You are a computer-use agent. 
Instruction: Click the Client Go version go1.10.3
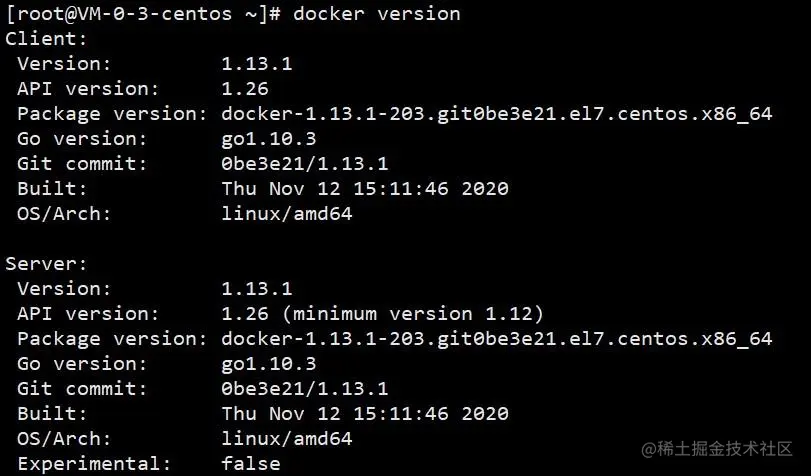click(x=268, y=139)
